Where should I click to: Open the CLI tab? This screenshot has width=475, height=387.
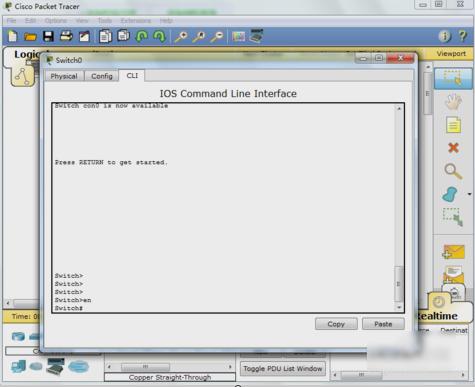pyautogui.click(x=132, y=76)
